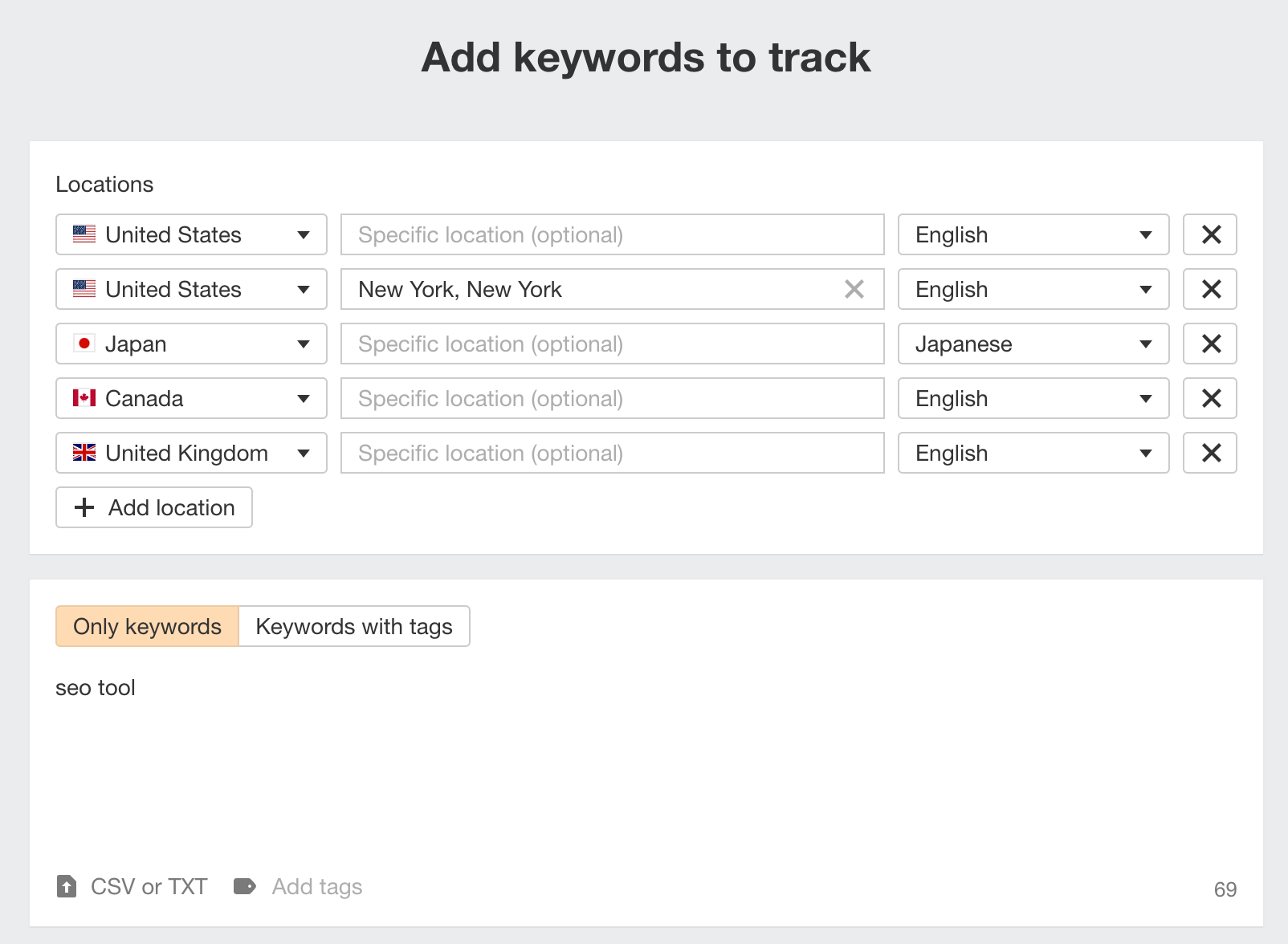Remove the first United States location row

pyautogui.click(x=1209, y=234)
